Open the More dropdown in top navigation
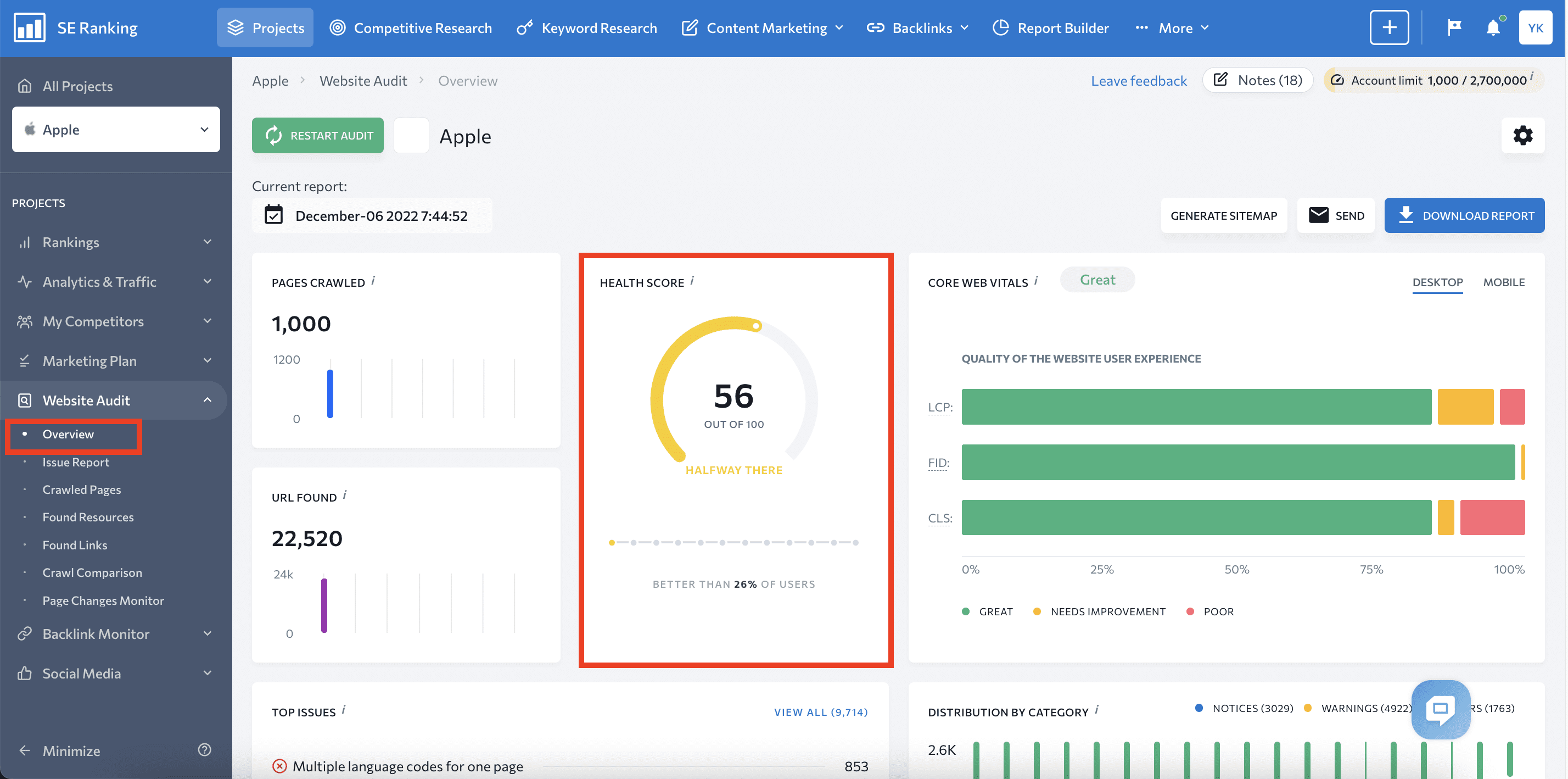Image resolution: width=1568 pixels, height=779 pixels. [1172, 28]
